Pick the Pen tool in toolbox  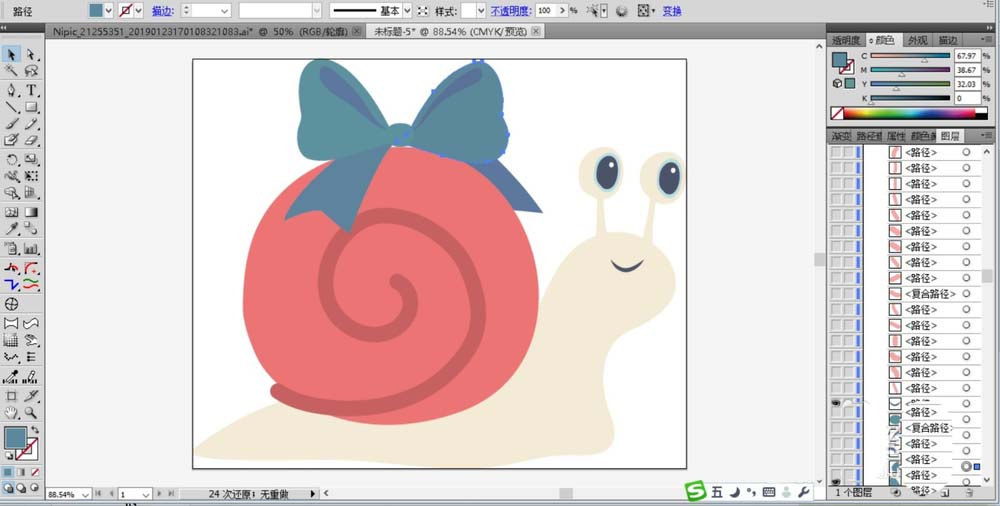(11, 90)
